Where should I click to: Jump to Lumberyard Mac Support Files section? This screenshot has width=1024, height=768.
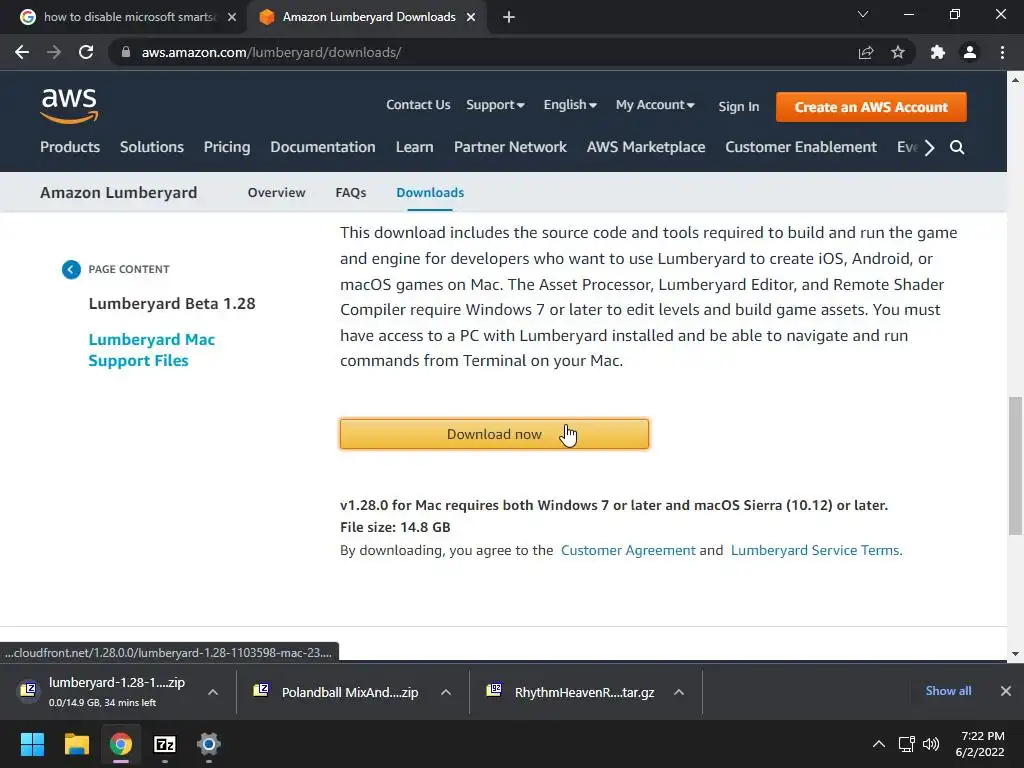[x=152, y=350]
